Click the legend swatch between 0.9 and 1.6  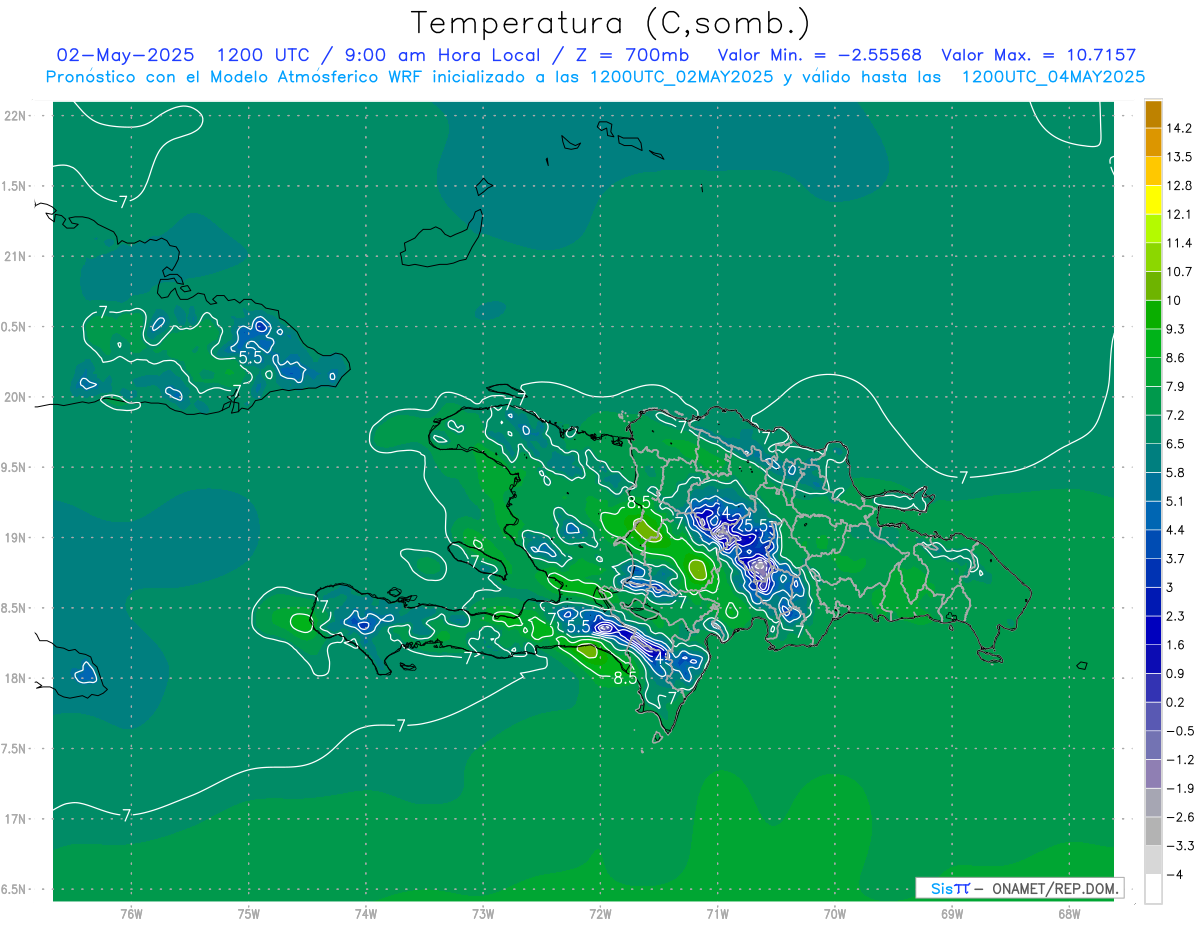(x=1153, y=659)
